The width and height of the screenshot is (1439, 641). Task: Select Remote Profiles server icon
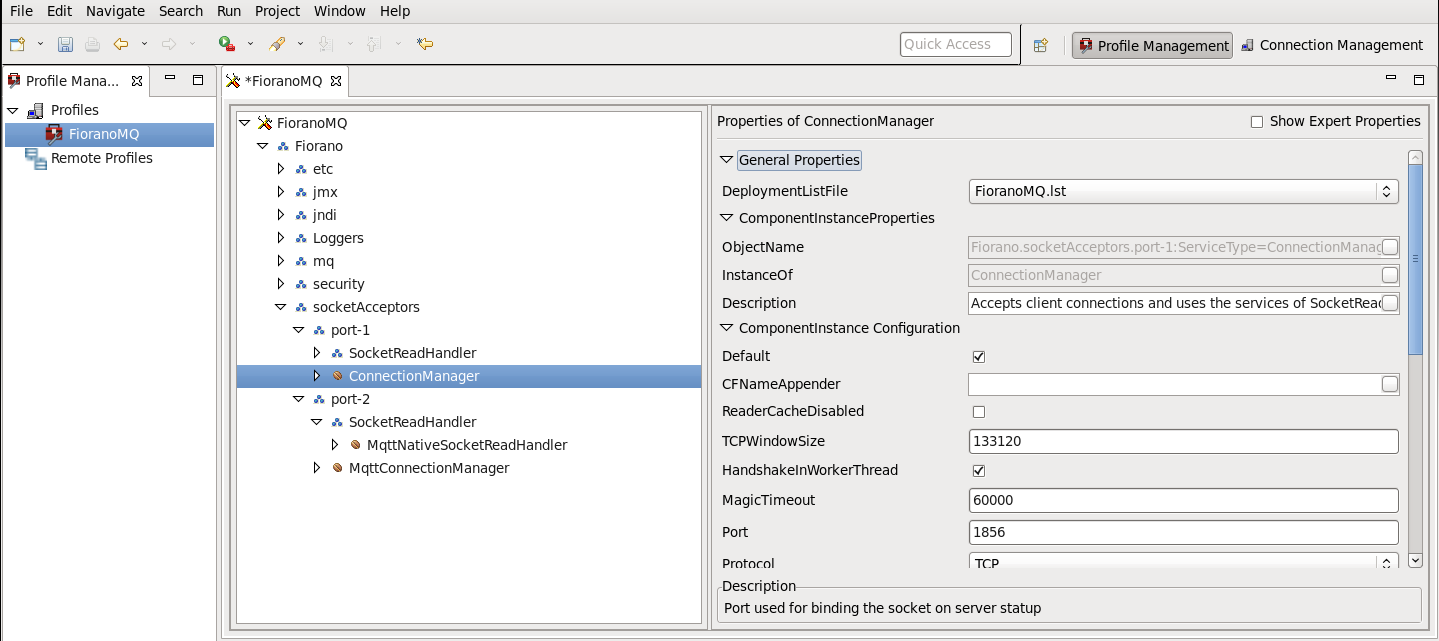(36, 158)
